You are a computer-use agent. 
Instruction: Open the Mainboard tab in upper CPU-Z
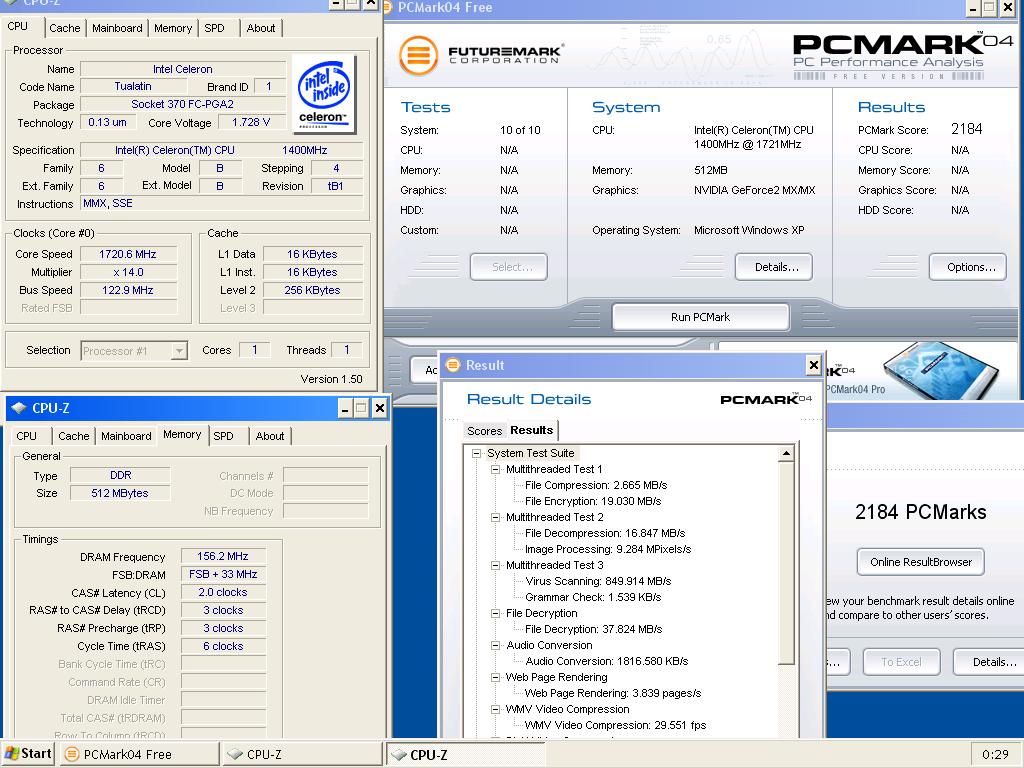[117, 28]
